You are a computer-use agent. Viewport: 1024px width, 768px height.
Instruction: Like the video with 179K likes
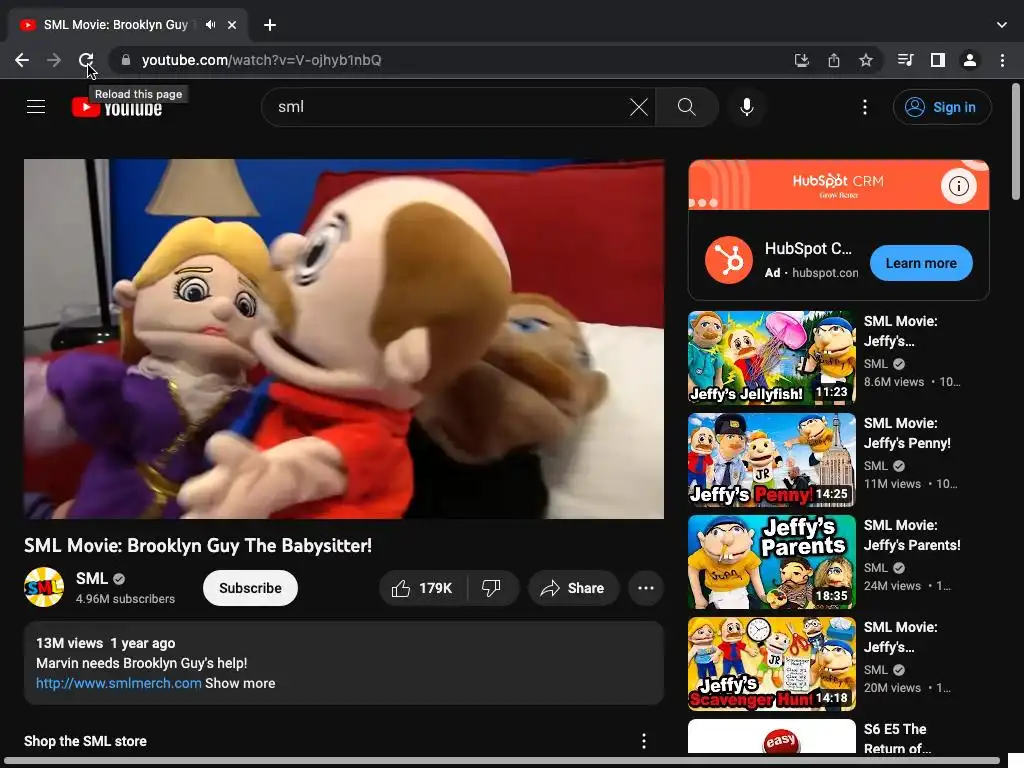pyautogui.click(x=423, y=588)
